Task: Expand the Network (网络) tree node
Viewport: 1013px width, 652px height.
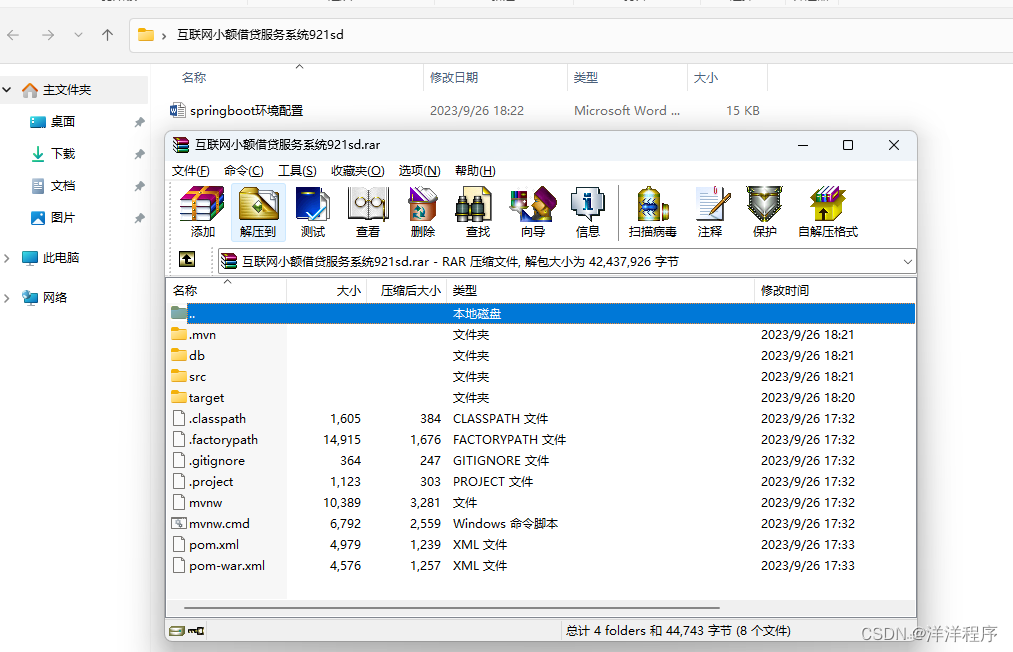Action: point(6,298)
